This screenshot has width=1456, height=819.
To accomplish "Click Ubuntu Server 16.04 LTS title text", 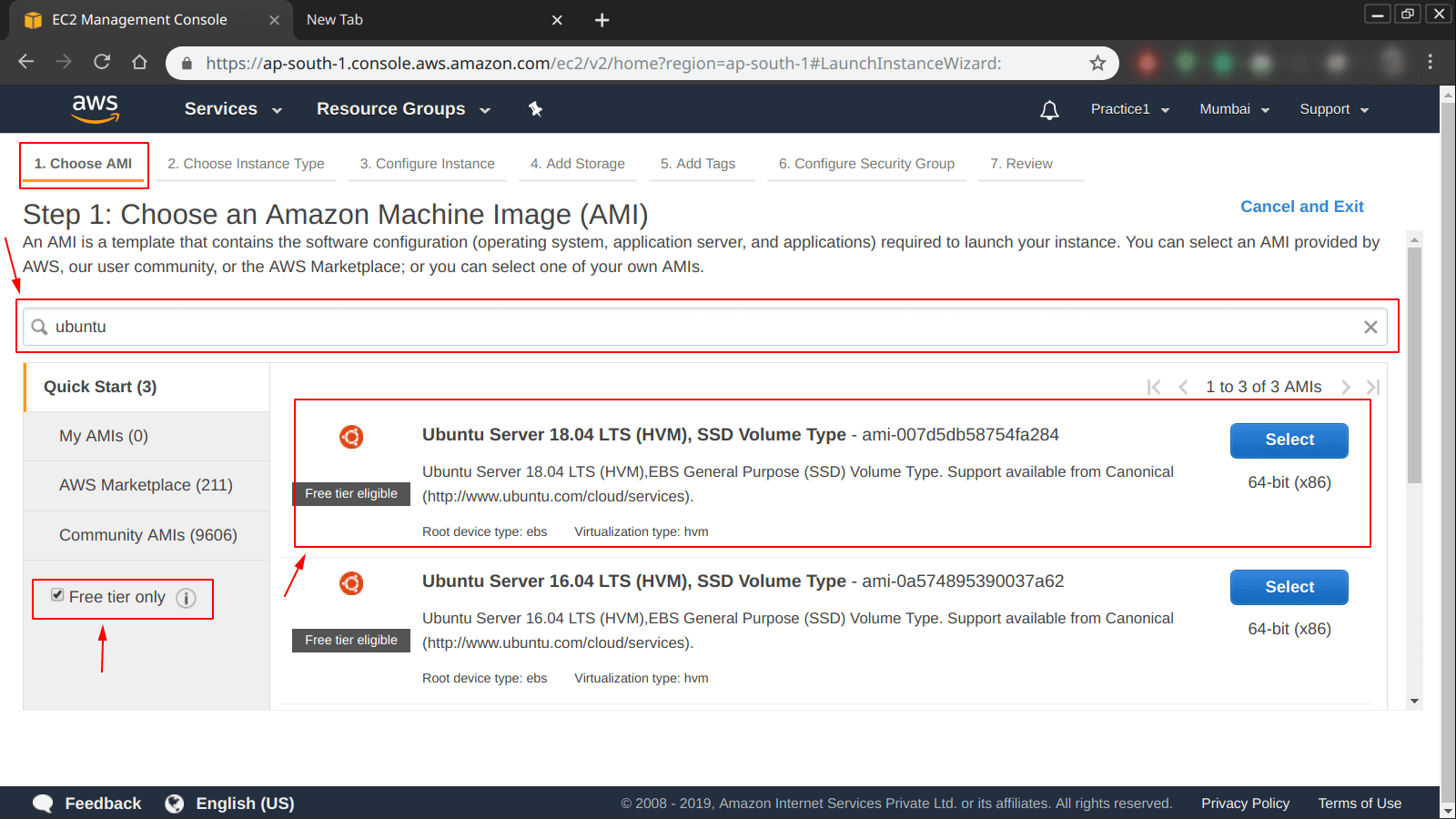I will [x=634, y=581].
